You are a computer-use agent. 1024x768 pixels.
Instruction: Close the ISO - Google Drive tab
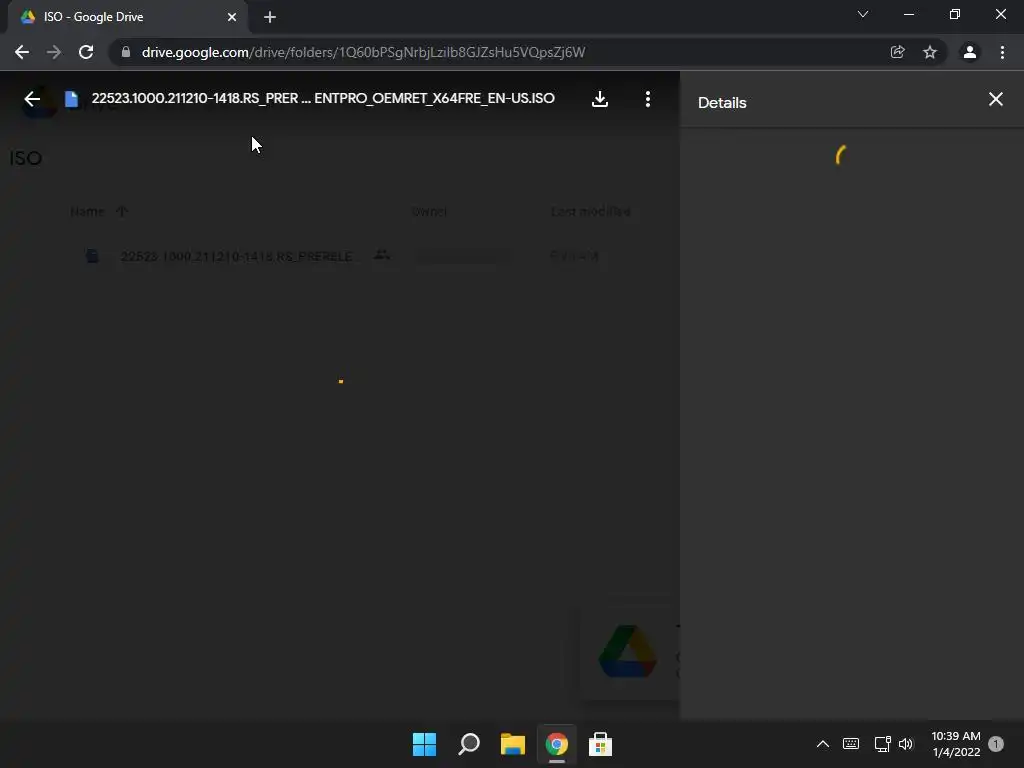click(232, 17)
